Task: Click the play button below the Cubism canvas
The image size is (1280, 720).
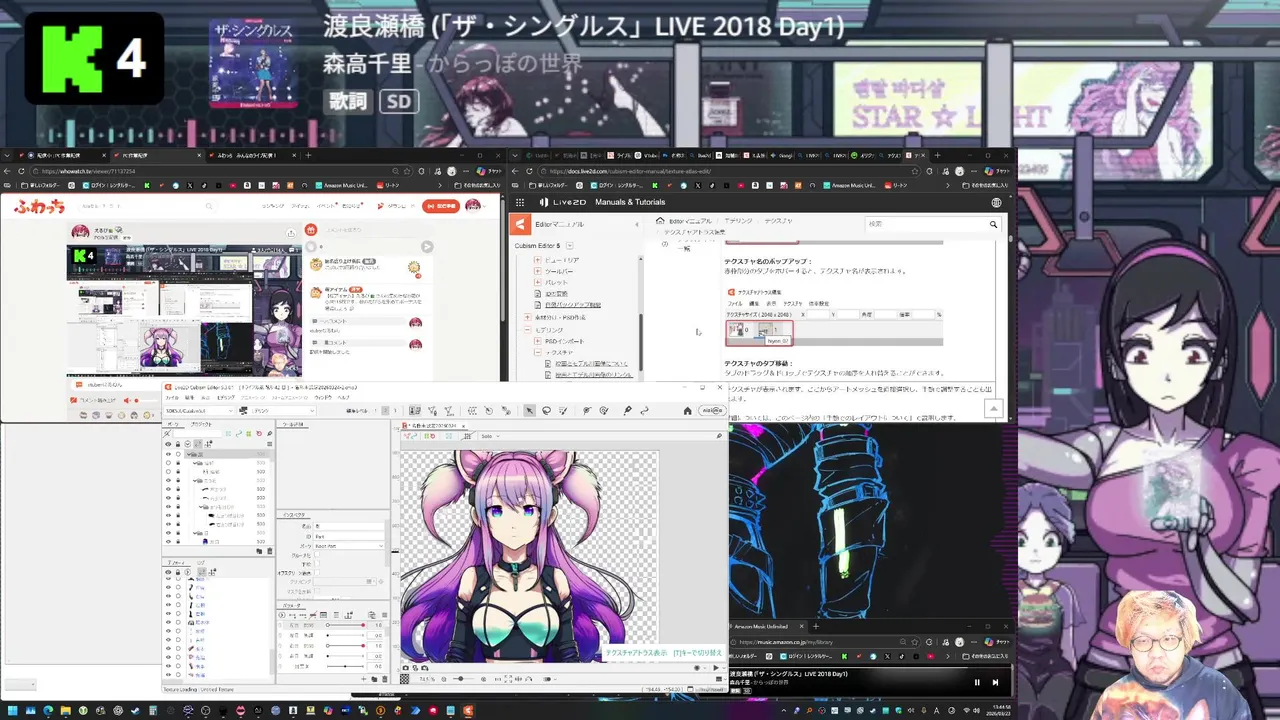Action: pyautogui.click(x=715, y=667)
